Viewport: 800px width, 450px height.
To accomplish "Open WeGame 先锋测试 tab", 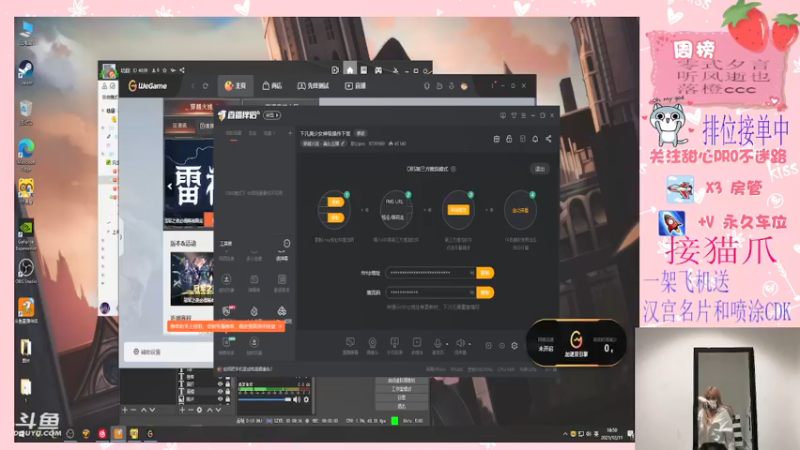I will (313, 86).
